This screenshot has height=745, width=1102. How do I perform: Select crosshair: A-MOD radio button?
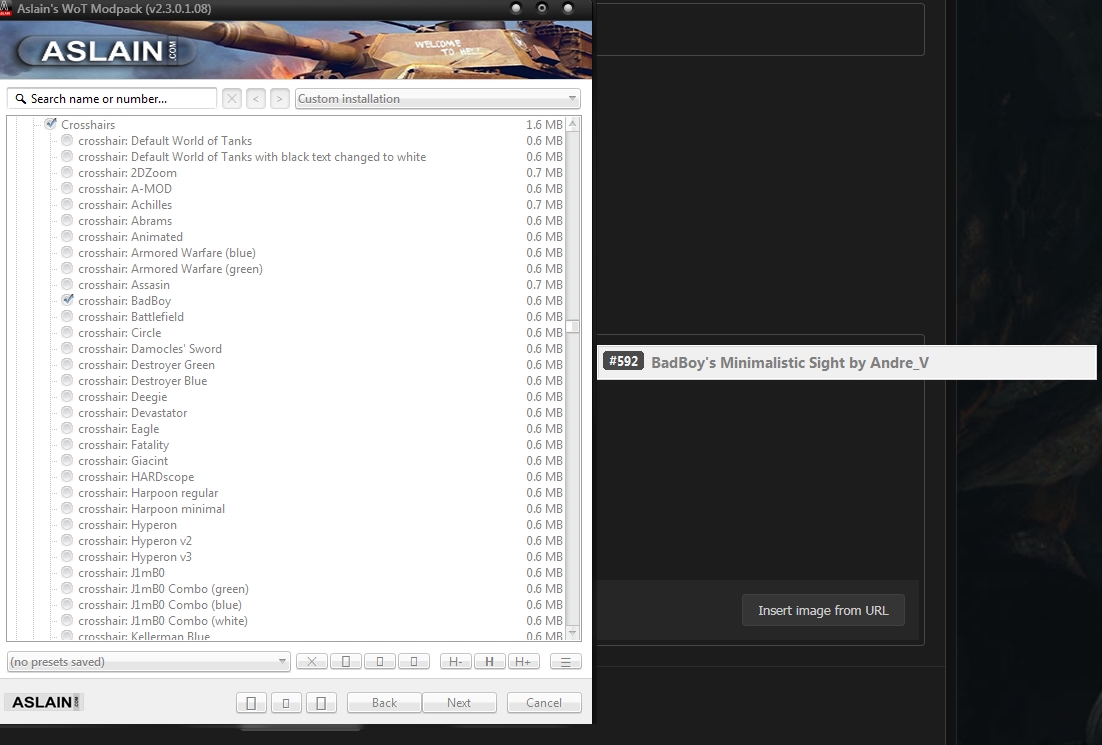(67, 188)
